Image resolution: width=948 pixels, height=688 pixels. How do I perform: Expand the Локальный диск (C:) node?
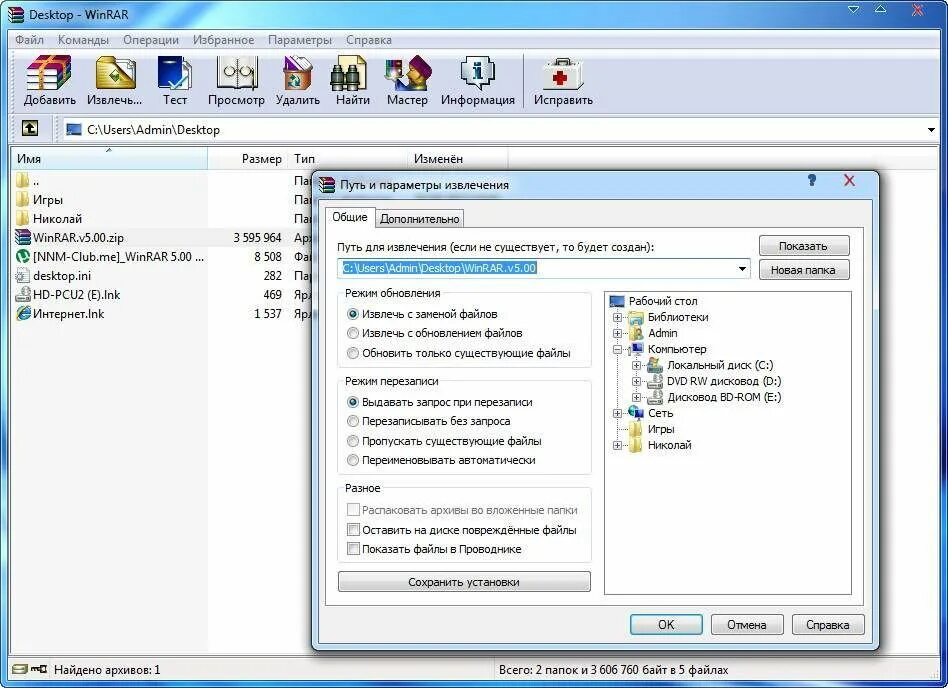click(x=636, y=365)
